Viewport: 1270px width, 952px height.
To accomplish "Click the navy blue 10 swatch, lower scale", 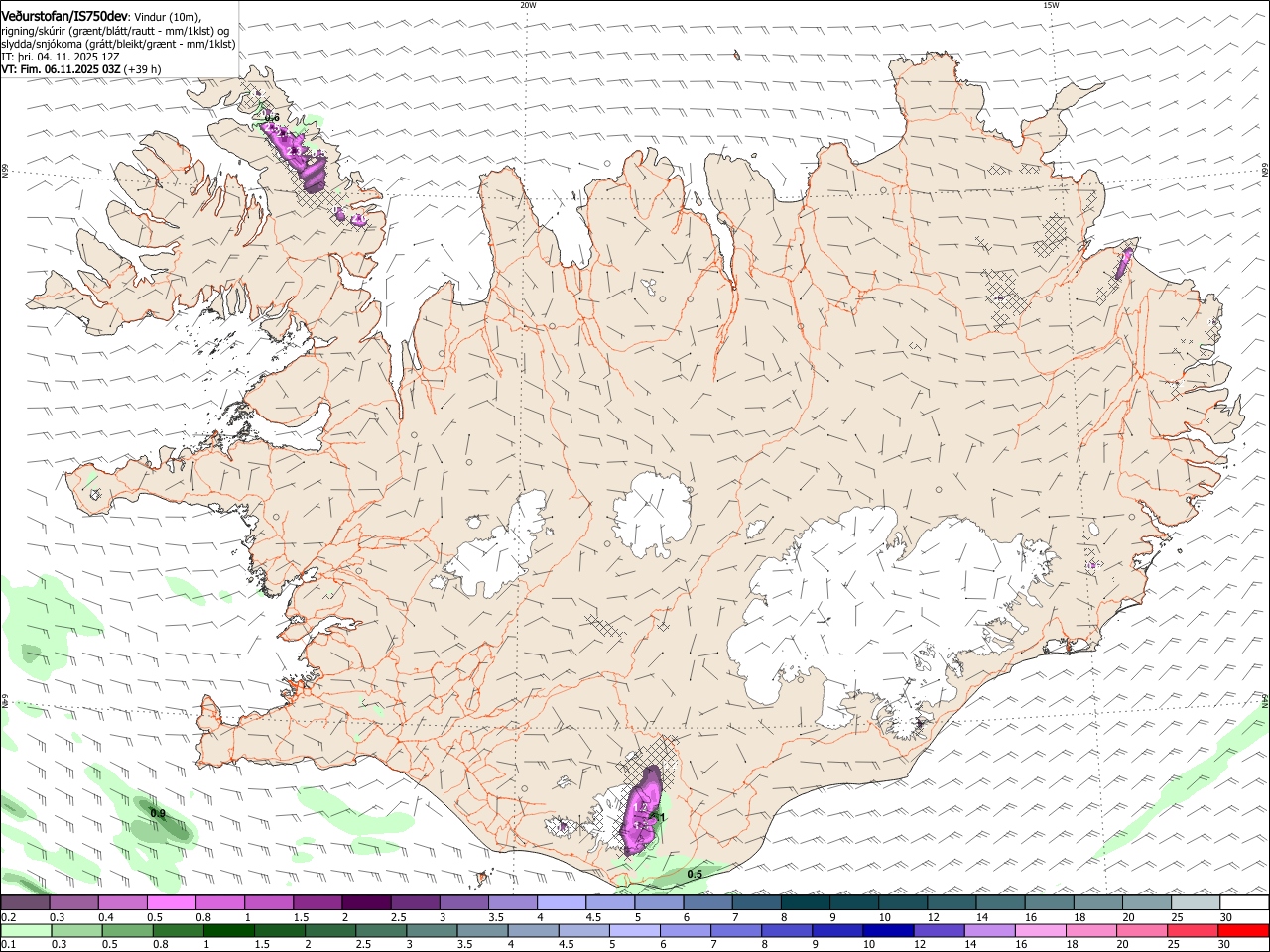I will pyautogui.click(x=889, y=930).
